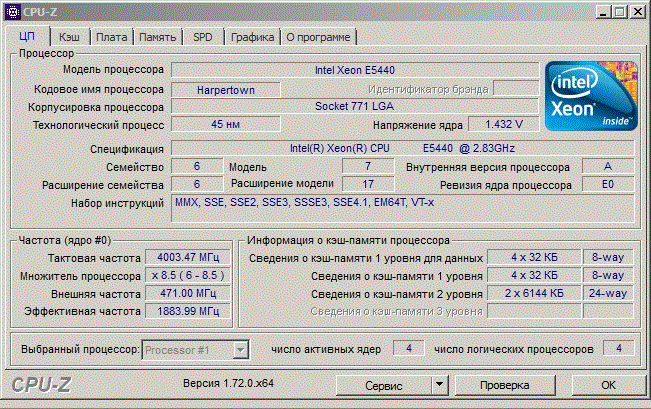Click the MMX, SSE instruction set field
Viewport: 651px width, 409px height.
click(x=403, y=208)
